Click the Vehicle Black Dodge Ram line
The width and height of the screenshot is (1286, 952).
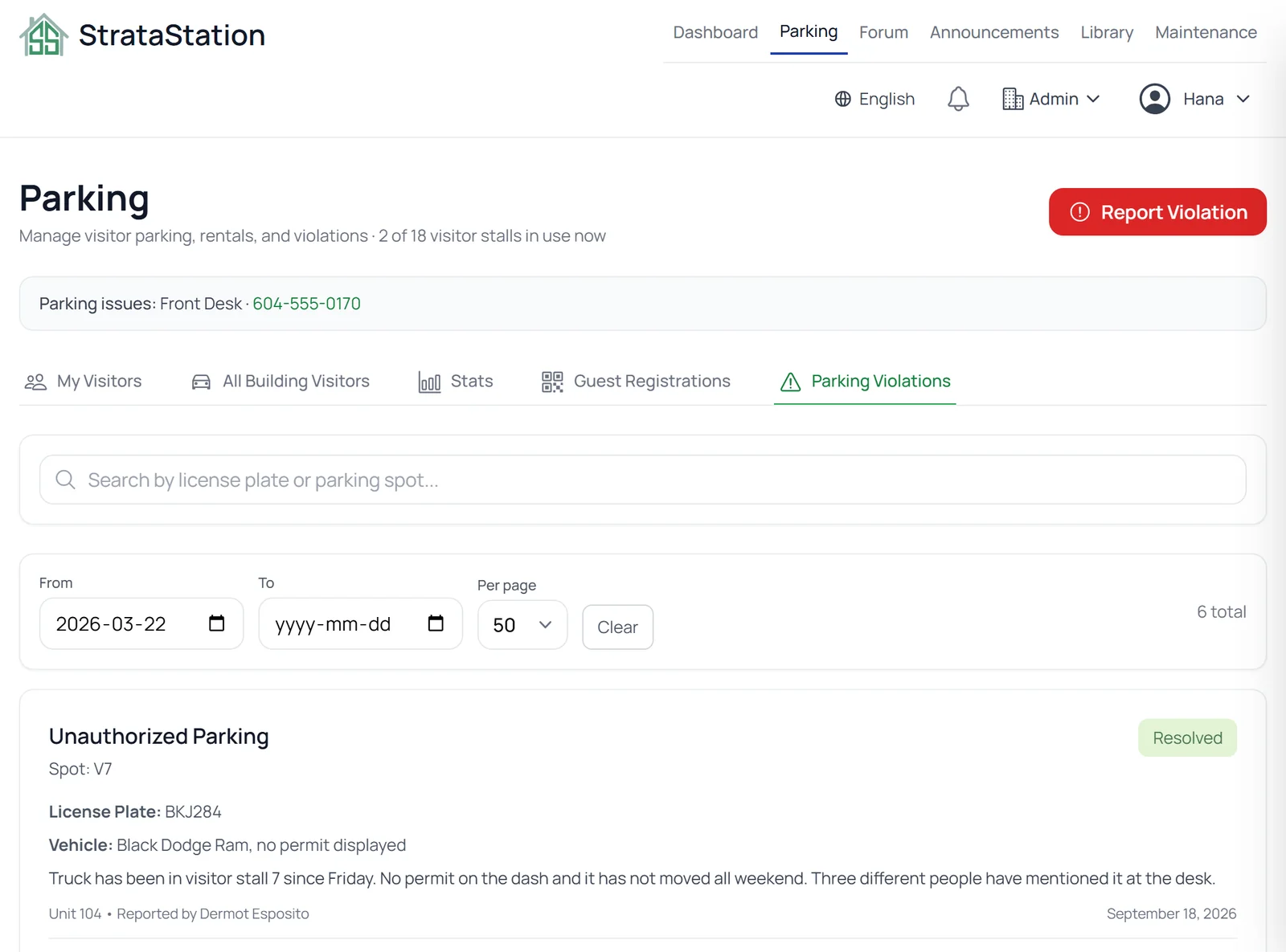(227, 845)
